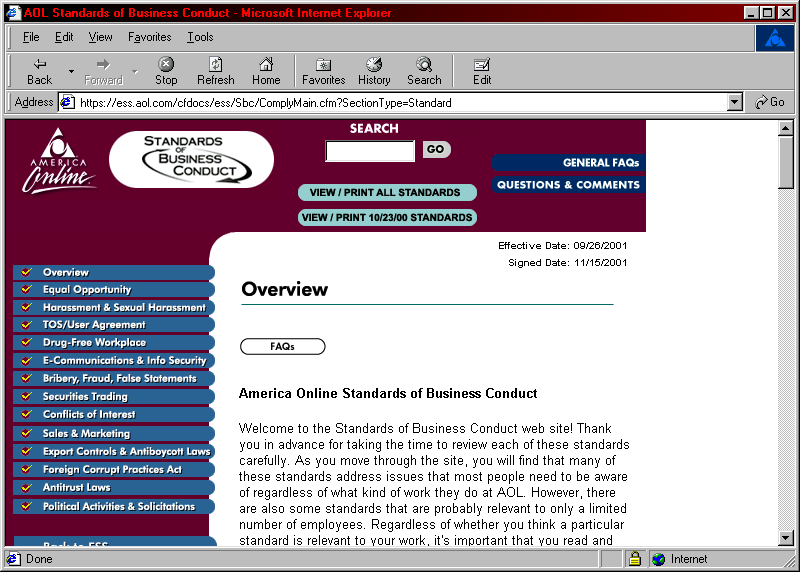Image resolution: width=800 pixels, height=572 pixels.
Task: Click the Go button beside address bar
Action: (x=770, y=102)
